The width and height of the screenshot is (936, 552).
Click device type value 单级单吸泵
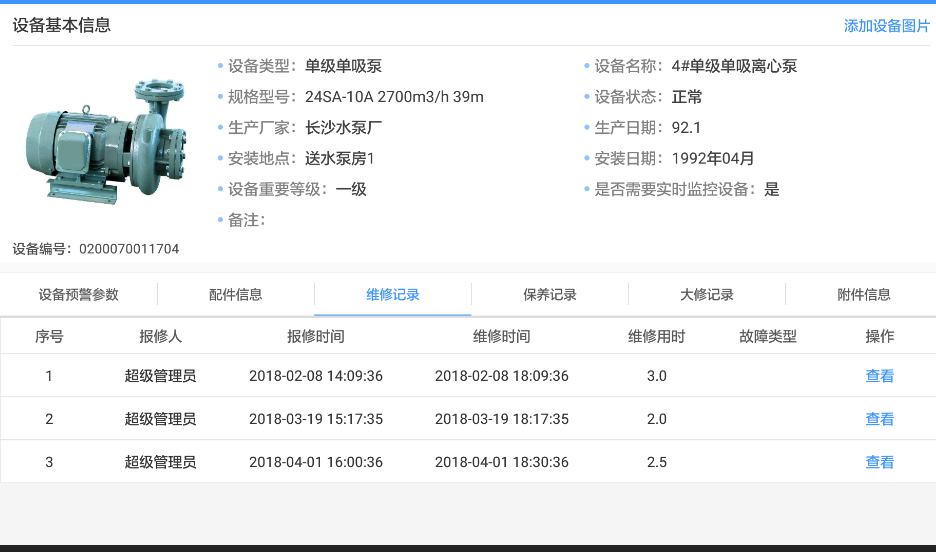(x=343, y=66)
